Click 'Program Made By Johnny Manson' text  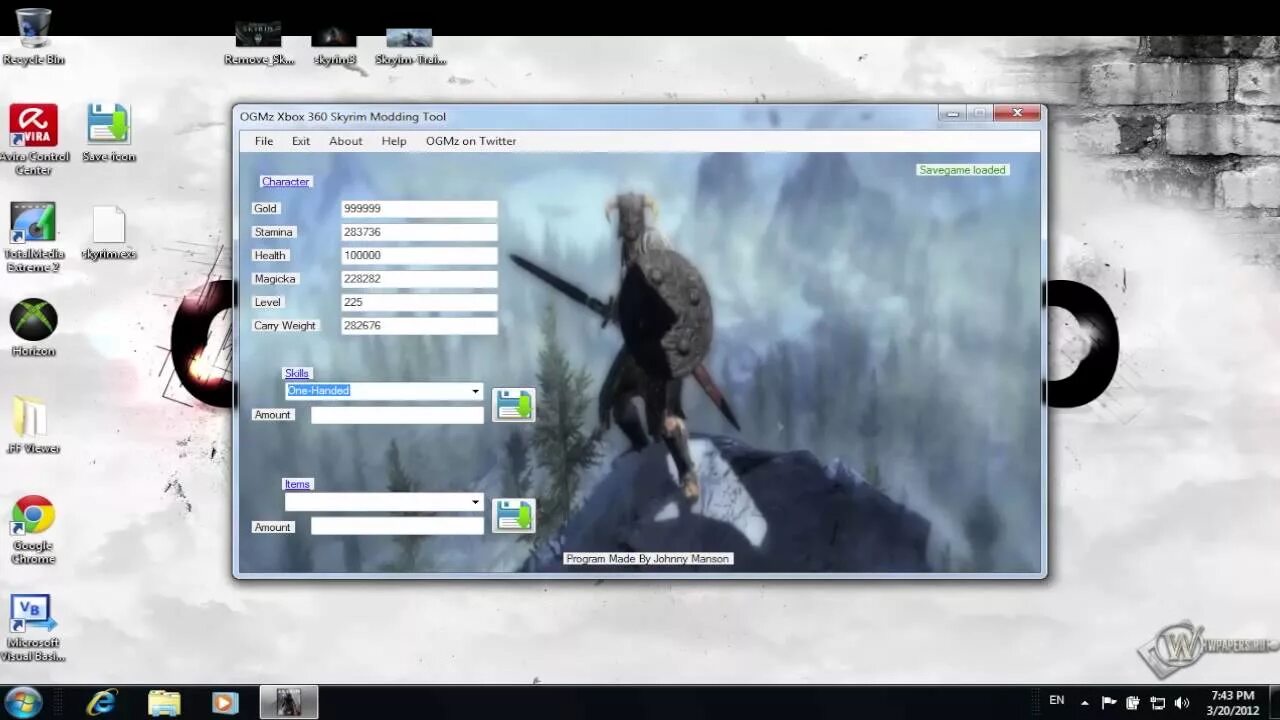648,559
